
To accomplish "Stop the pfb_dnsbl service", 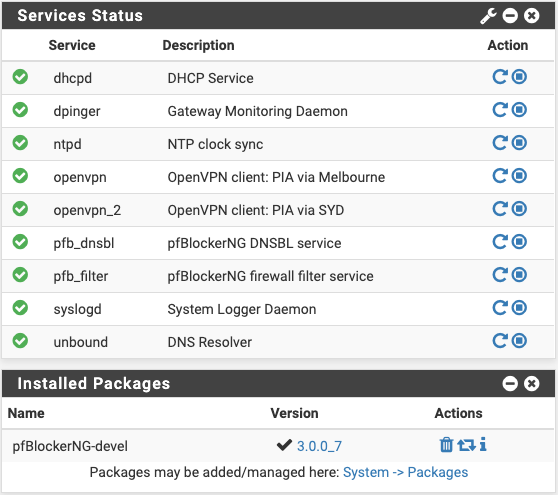I will [x=519, y=242].
